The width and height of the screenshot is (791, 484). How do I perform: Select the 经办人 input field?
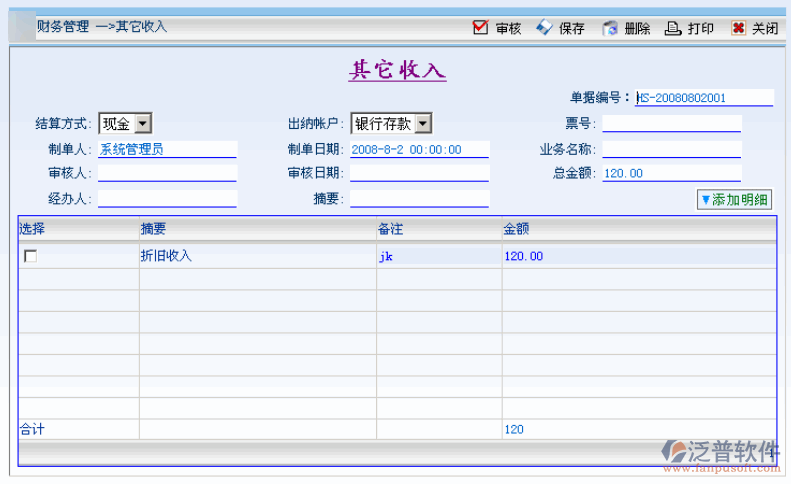point(167,198)
